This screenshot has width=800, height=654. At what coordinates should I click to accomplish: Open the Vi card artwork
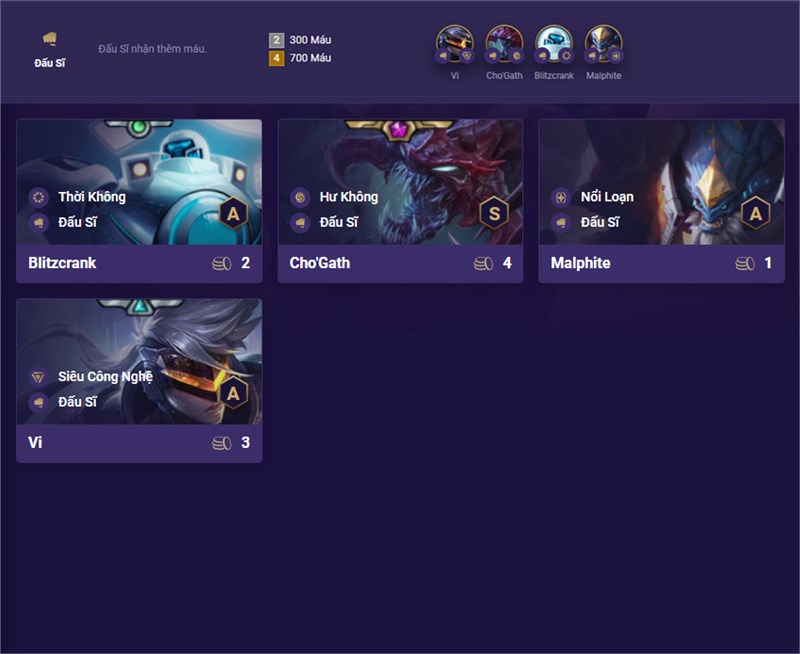click(x=139, y=362)
